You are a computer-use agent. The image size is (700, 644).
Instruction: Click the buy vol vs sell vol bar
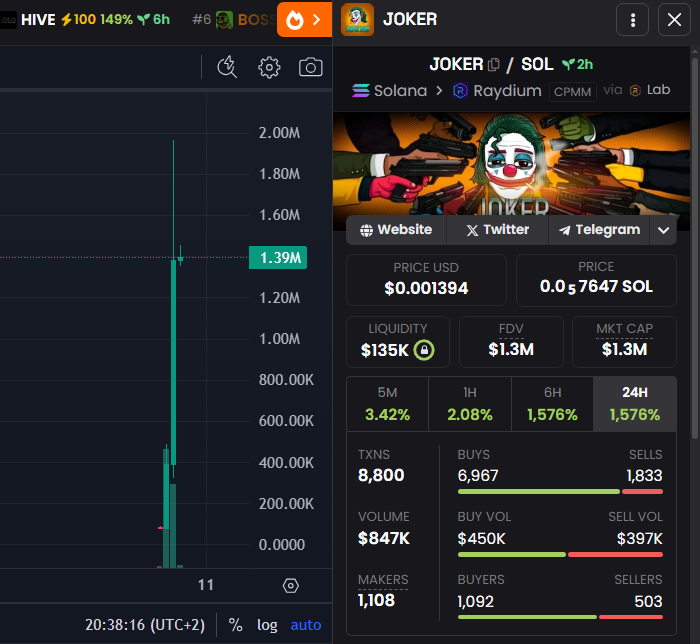point(560,555)
